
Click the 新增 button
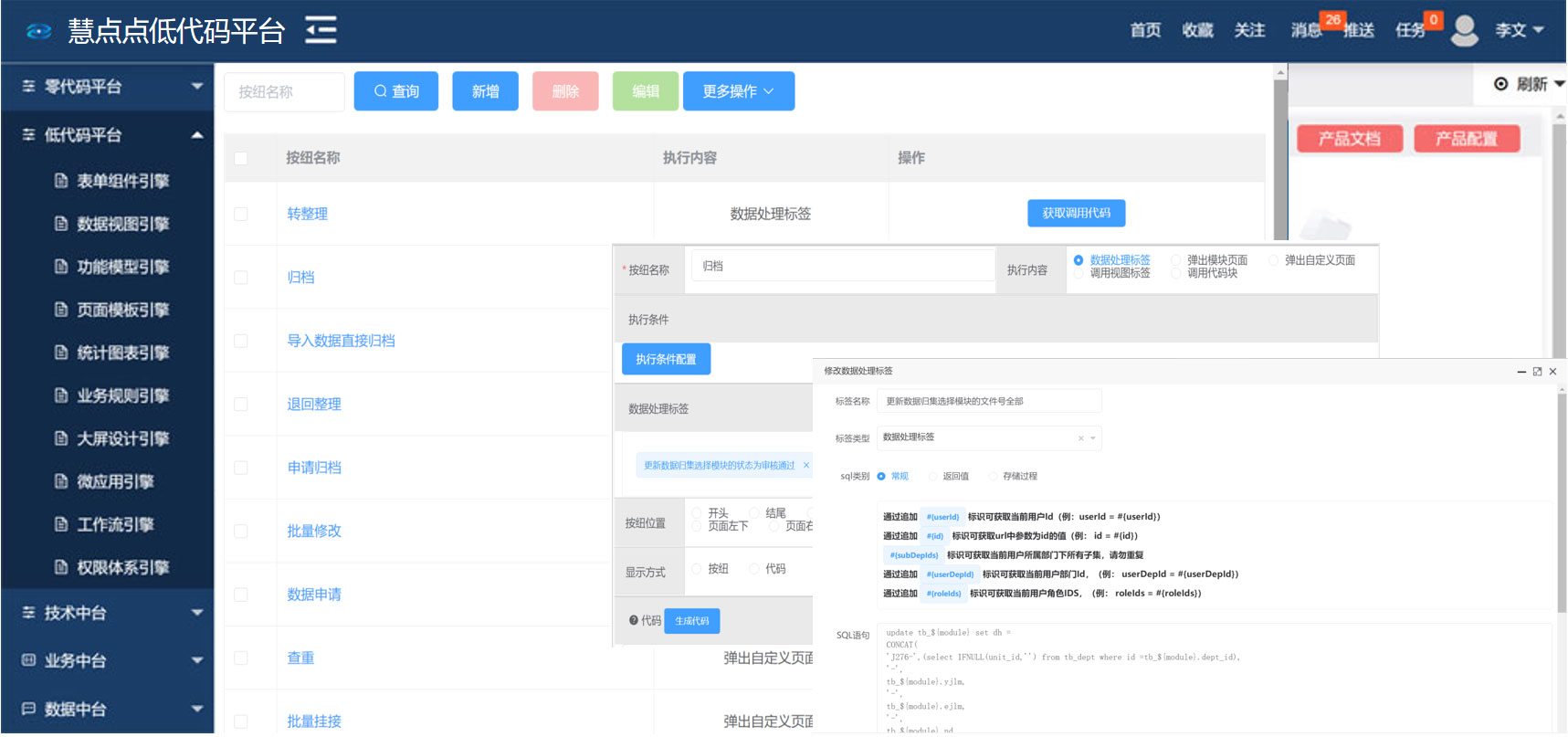(x=486, y=91)
